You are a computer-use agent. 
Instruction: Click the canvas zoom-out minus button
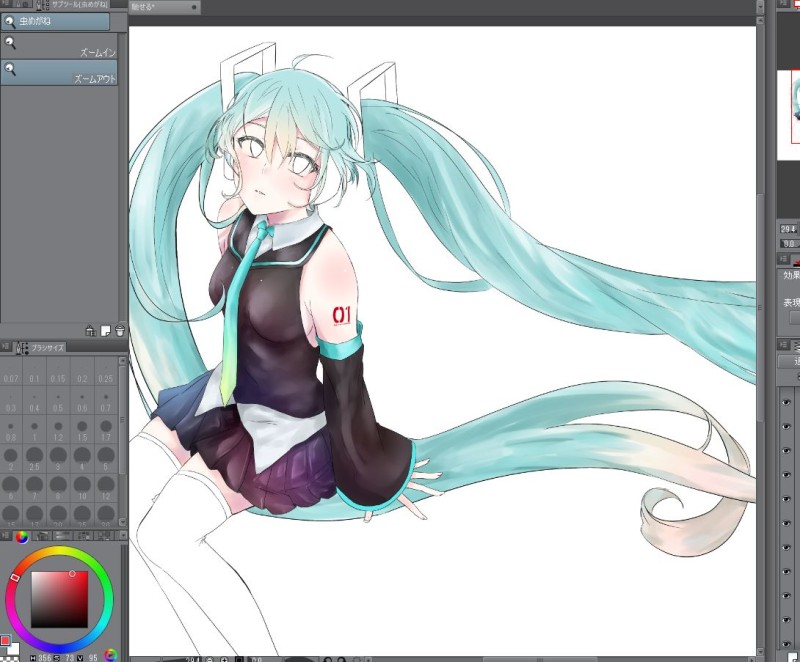[210, 659]
